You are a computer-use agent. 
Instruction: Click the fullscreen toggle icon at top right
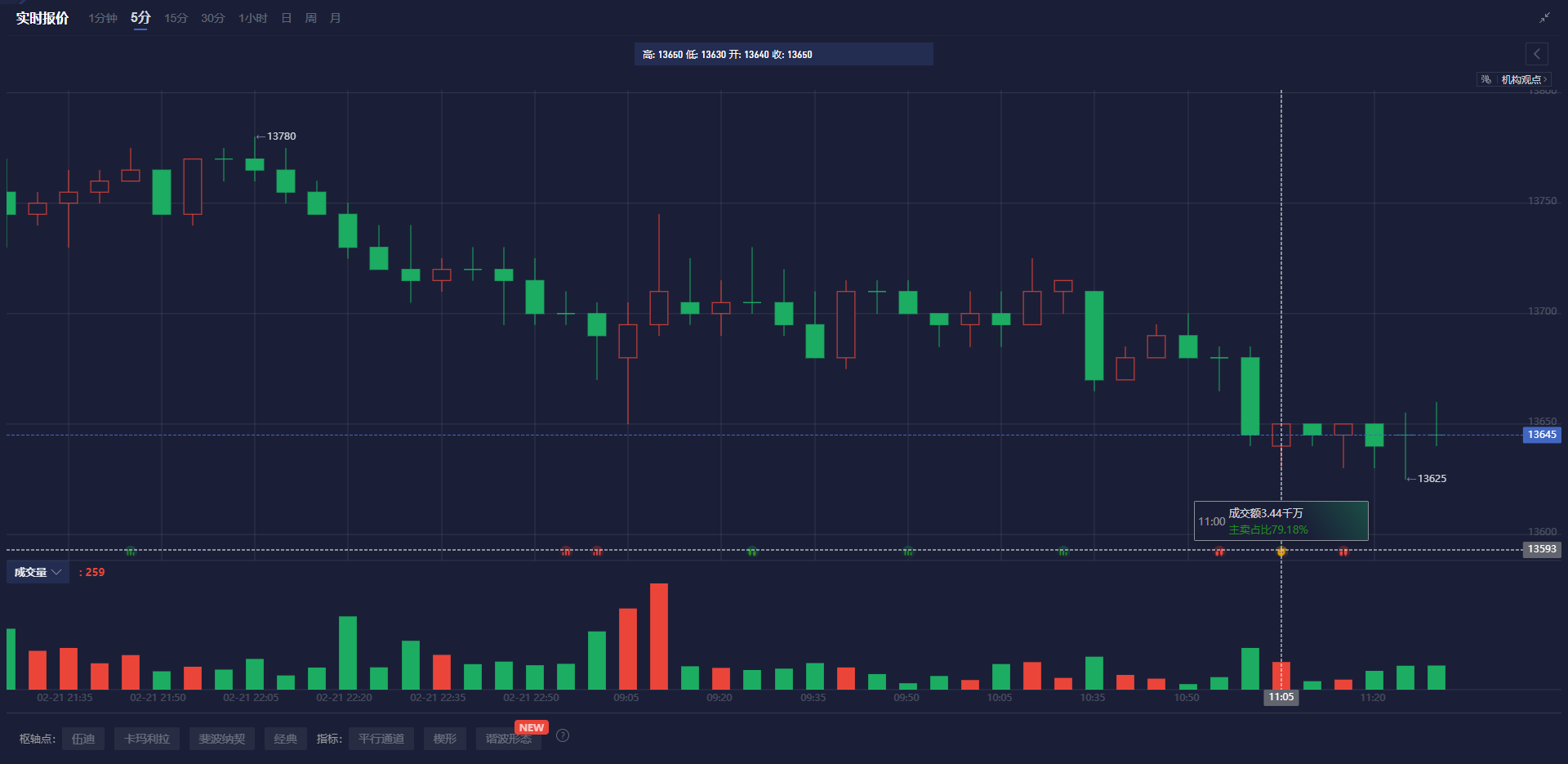[x=1545, y=16]
